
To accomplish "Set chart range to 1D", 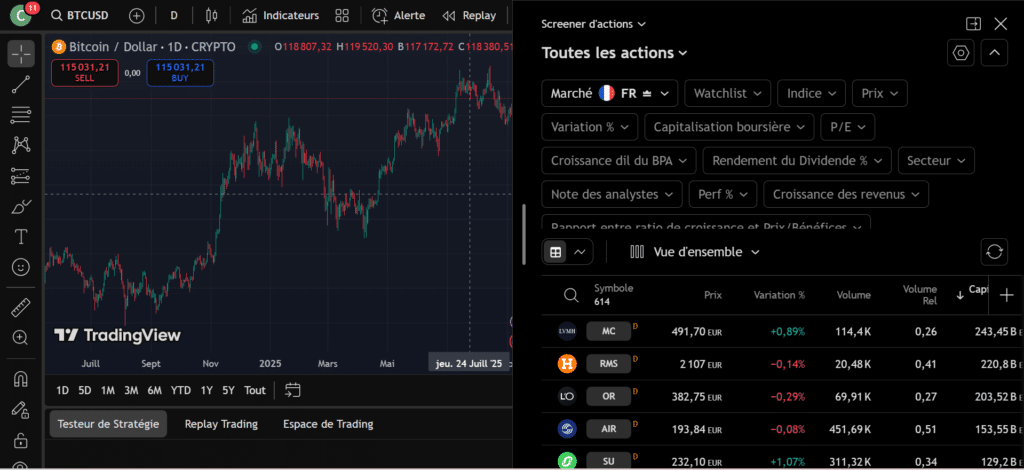I will click(63, 390).
